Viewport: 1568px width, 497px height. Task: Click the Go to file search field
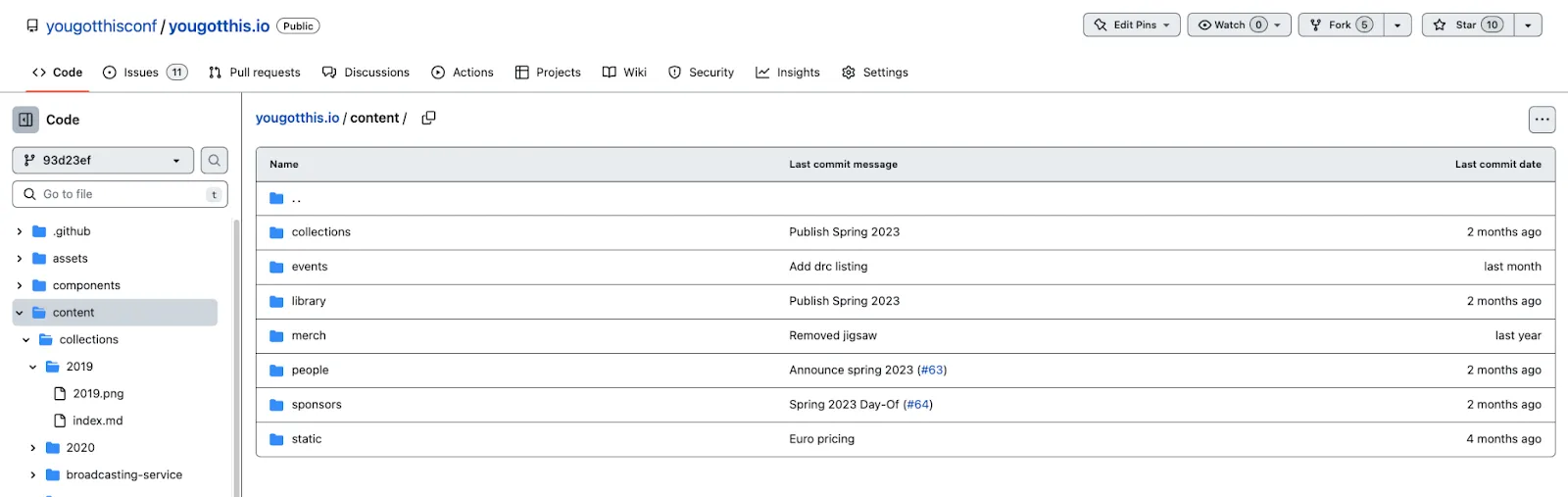pyautogui.click(x=120, y=194)
